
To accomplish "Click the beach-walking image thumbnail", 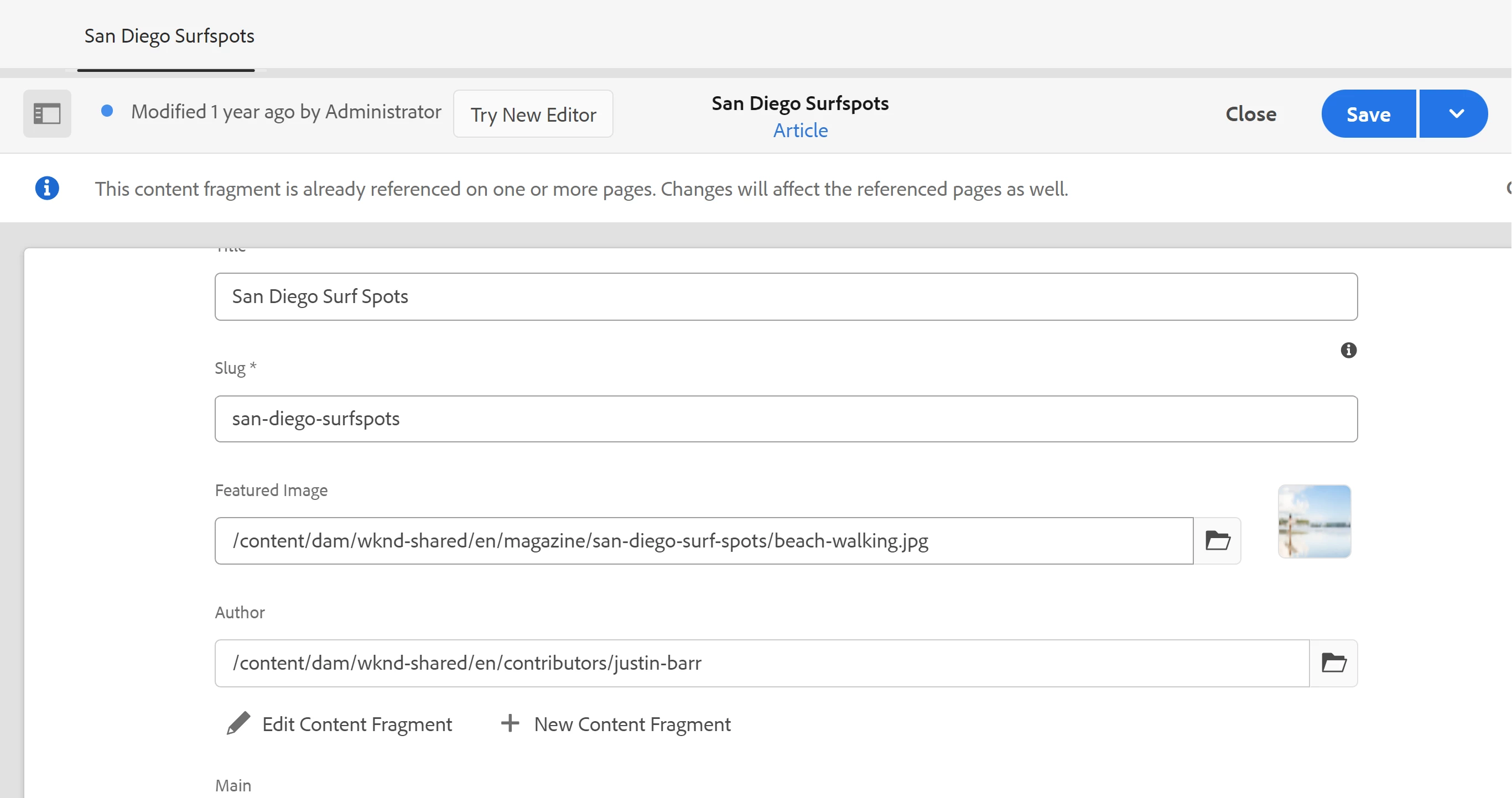I will 1314,521.
